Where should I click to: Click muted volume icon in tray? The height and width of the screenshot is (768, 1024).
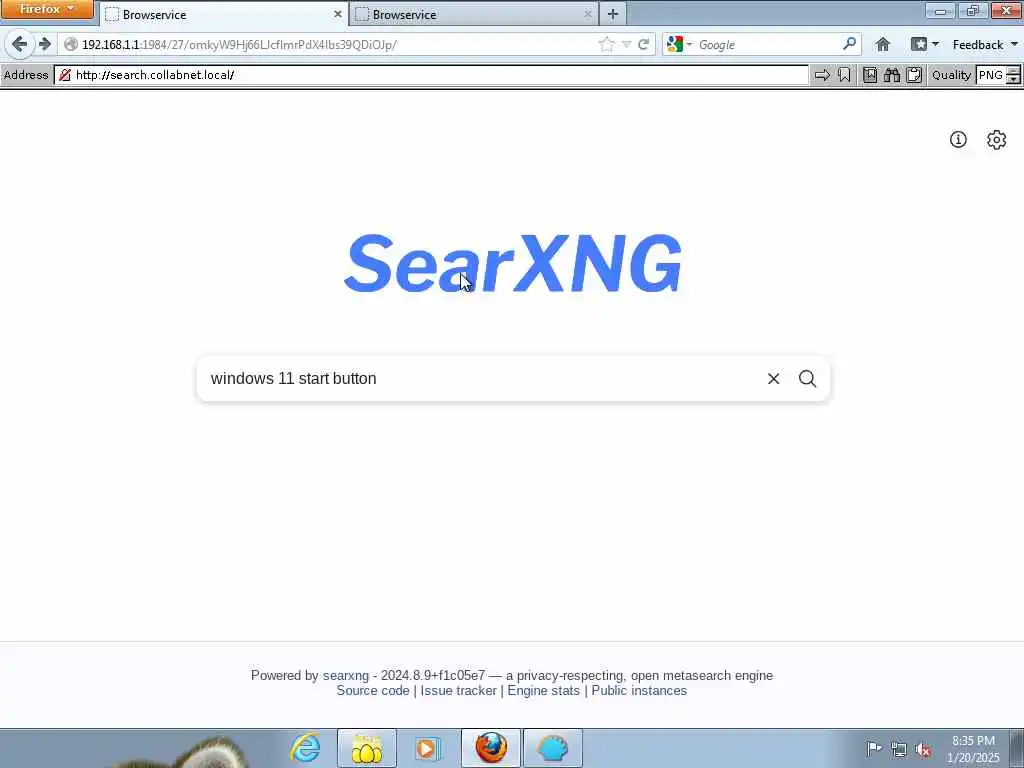point(923,749)
